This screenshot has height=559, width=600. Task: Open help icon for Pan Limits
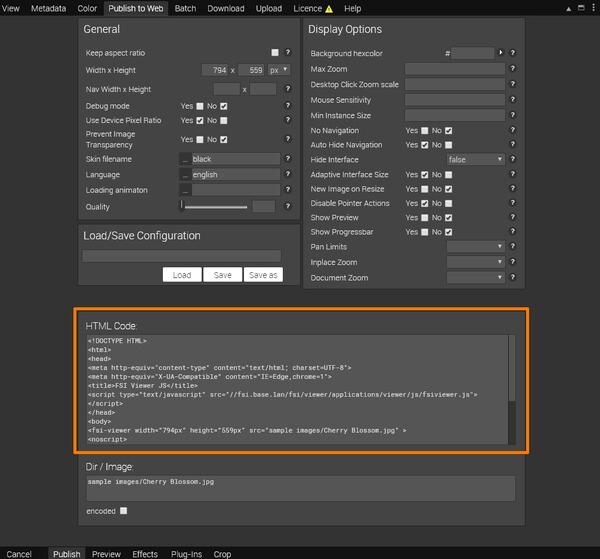(x=513, y=246)
